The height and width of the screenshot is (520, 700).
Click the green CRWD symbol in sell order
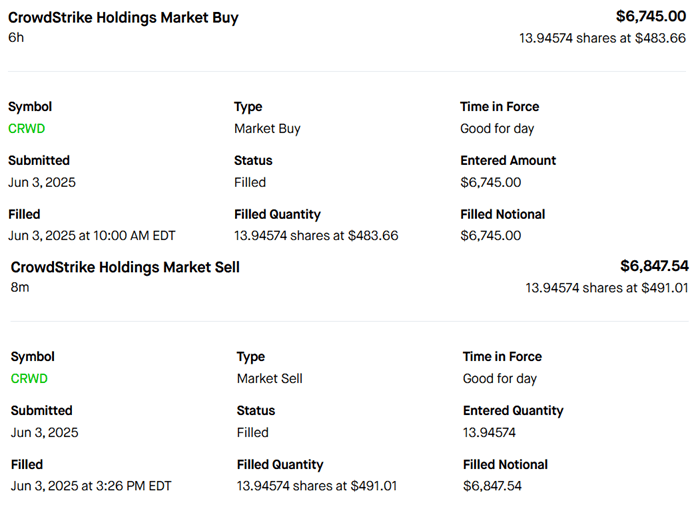tap(29, 379)
